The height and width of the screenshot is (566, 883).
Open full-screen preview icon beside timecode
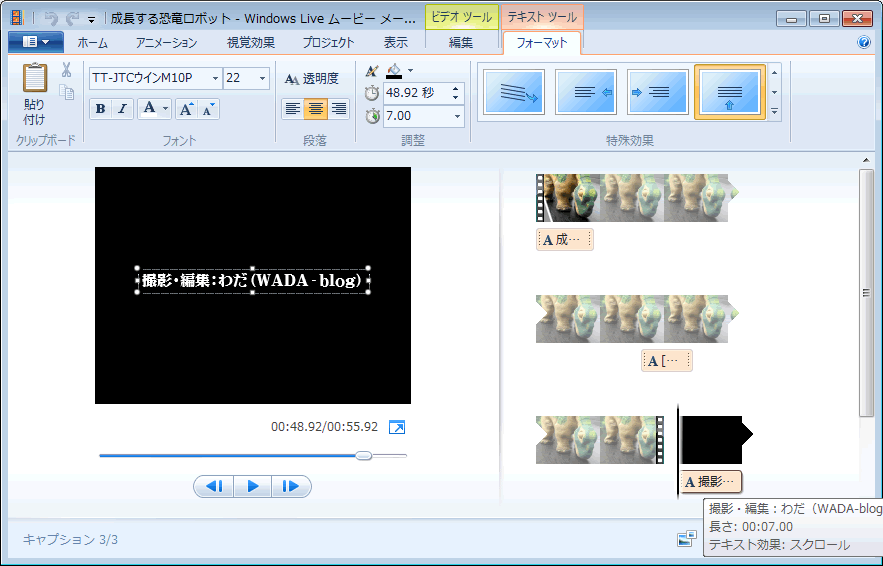397,427
